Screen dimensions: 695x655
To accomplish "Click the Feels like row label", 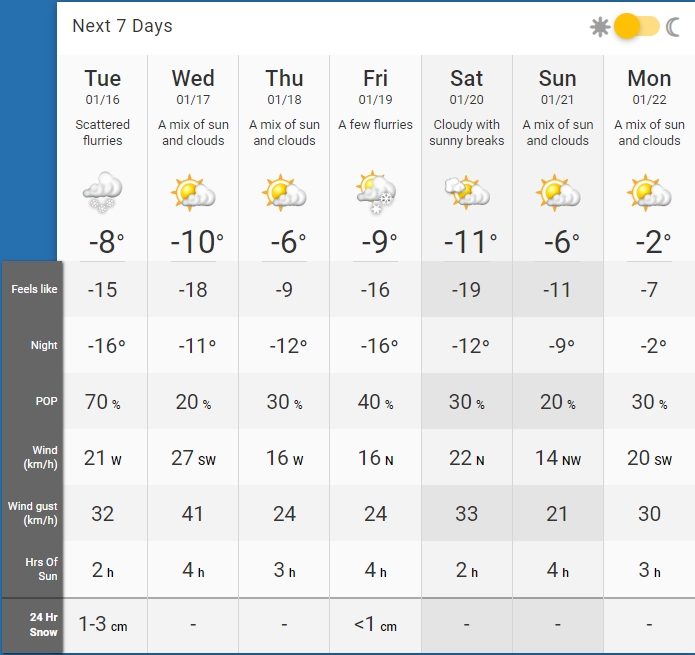I will click(x=34, y=289).
